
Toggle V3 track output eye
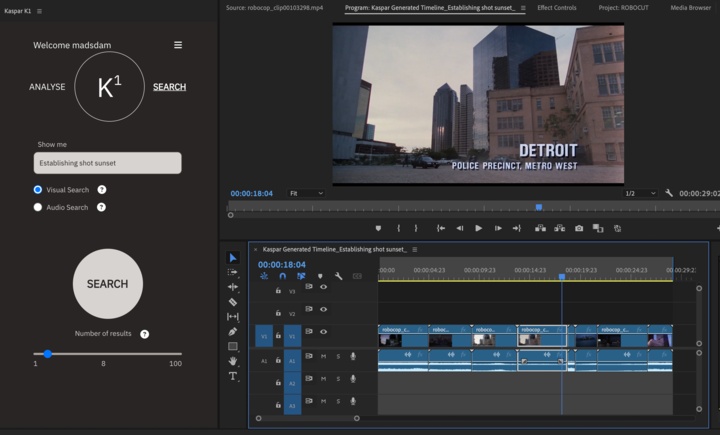tap(323, 287)
